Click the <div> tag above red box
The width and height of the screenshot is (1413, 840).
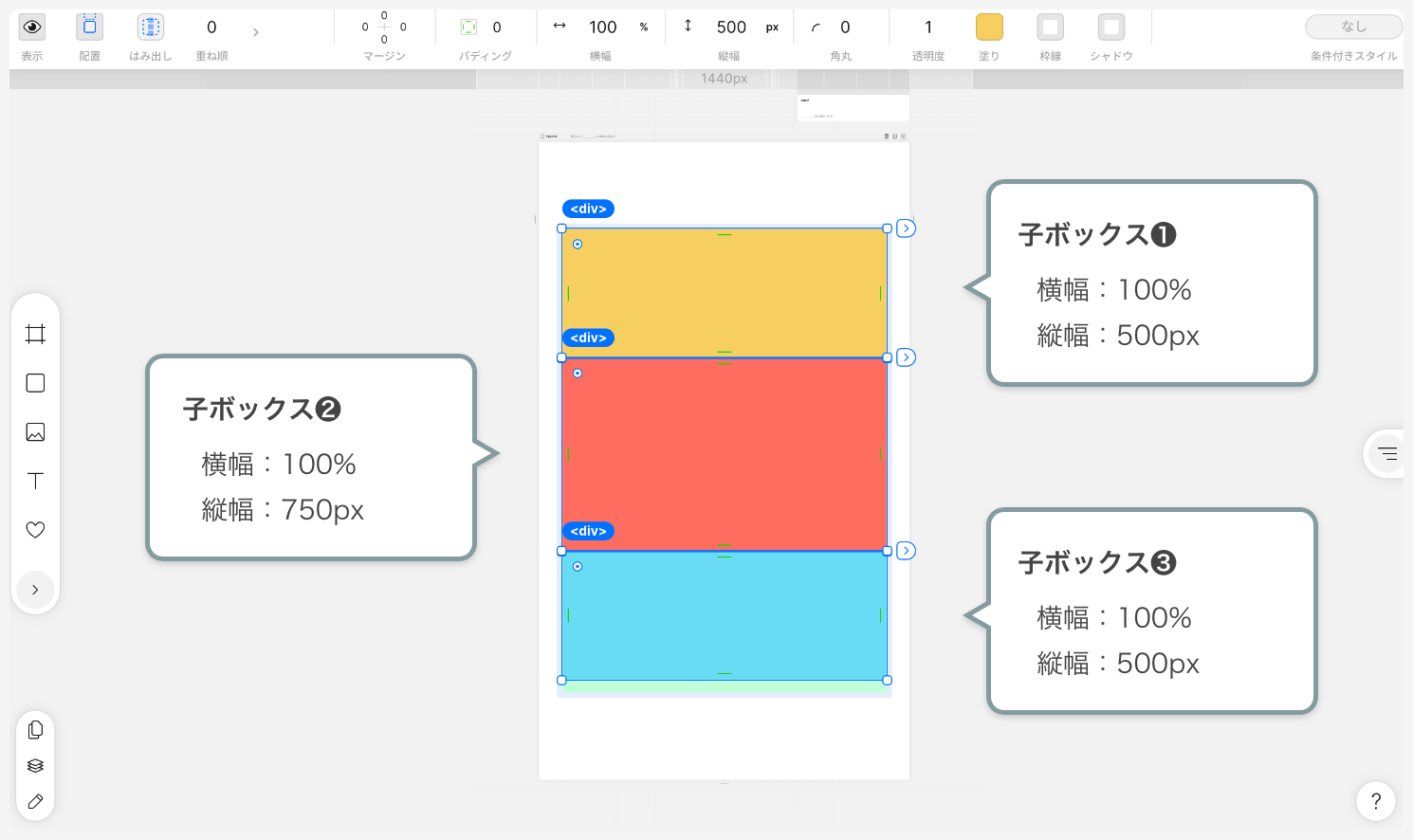coord(588,338)
